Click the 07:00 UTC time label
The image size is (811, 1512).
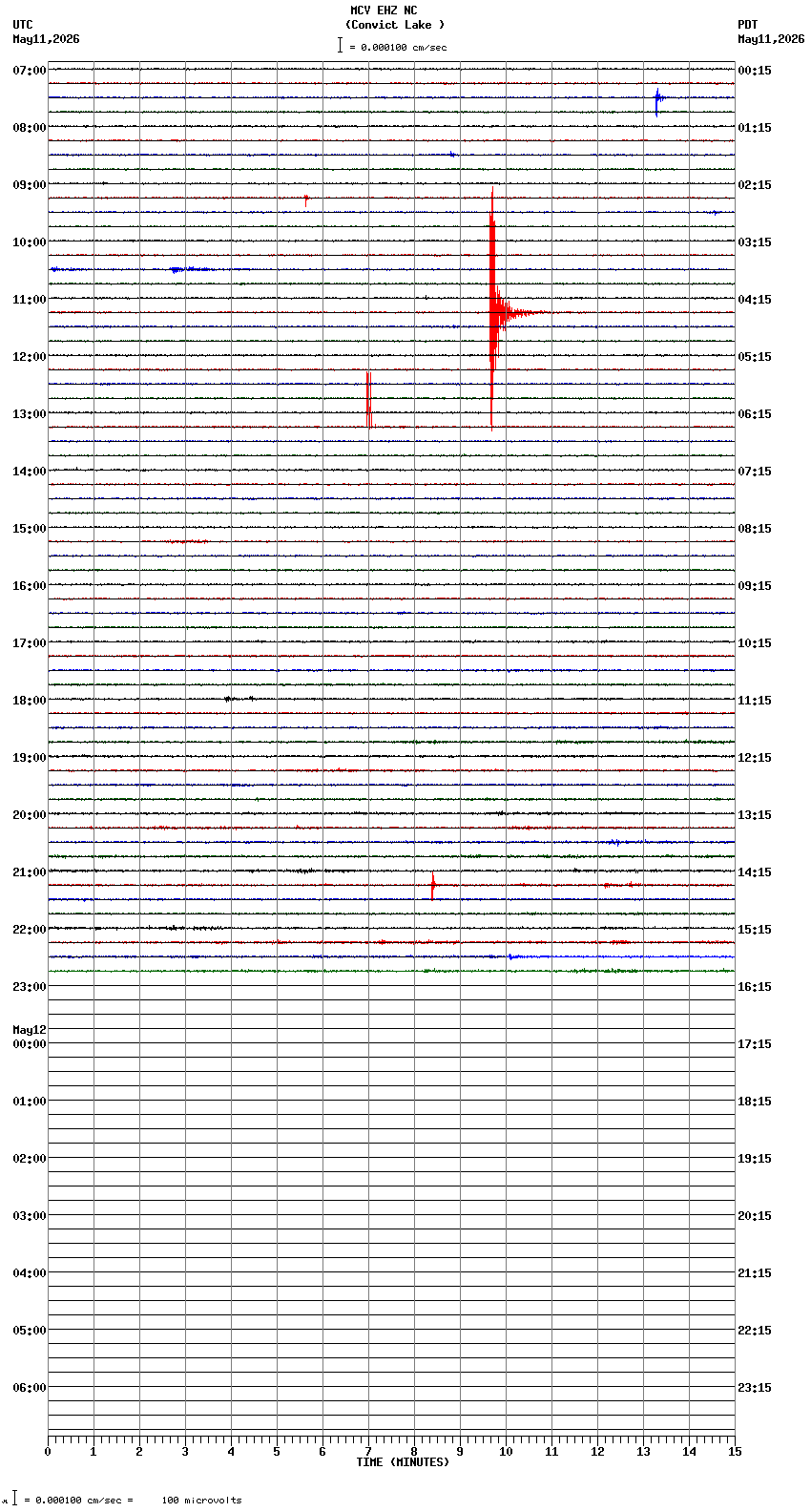[x=30, y=71]
